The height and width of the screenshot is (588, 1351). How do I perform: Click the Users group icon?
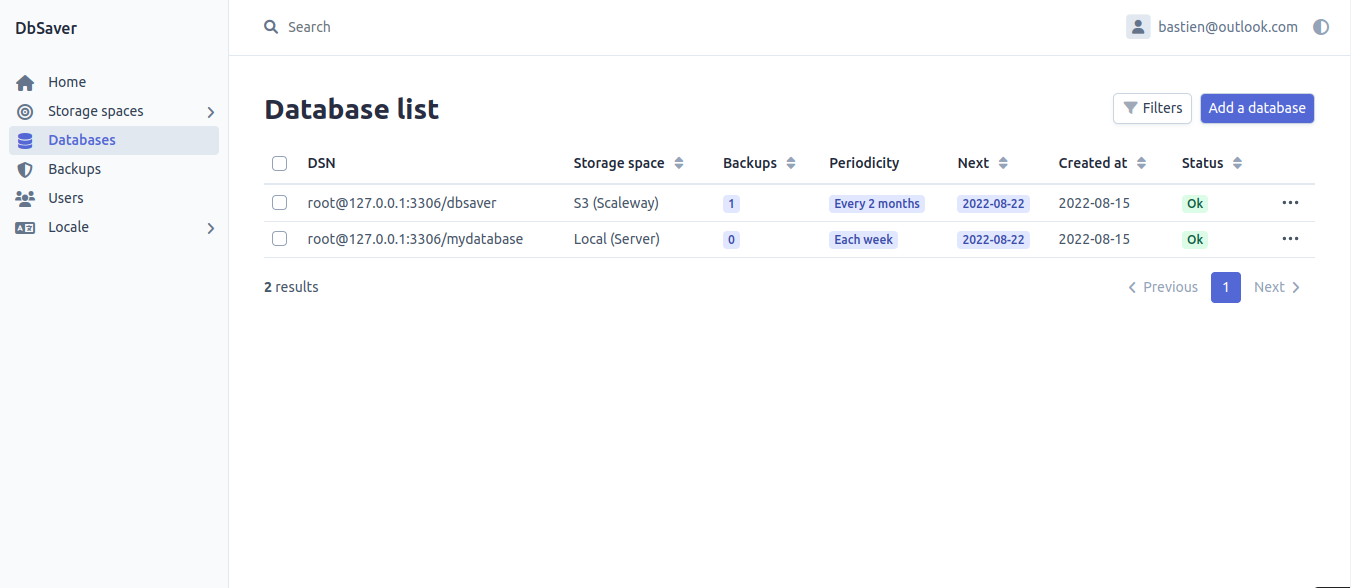(25, 198)
